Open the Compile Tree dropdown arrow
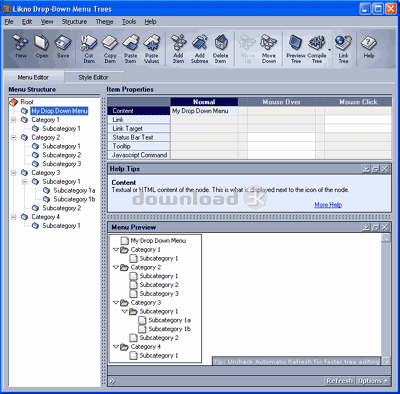The image size is (400, 394). click(329, 50)
